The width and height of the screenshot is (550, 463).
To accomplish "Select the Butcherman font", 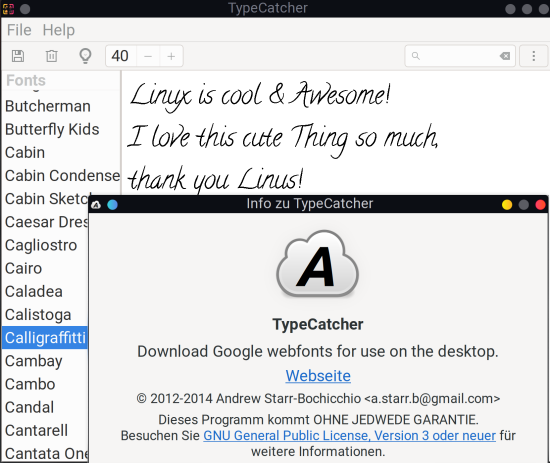I will tap(61, 106).
